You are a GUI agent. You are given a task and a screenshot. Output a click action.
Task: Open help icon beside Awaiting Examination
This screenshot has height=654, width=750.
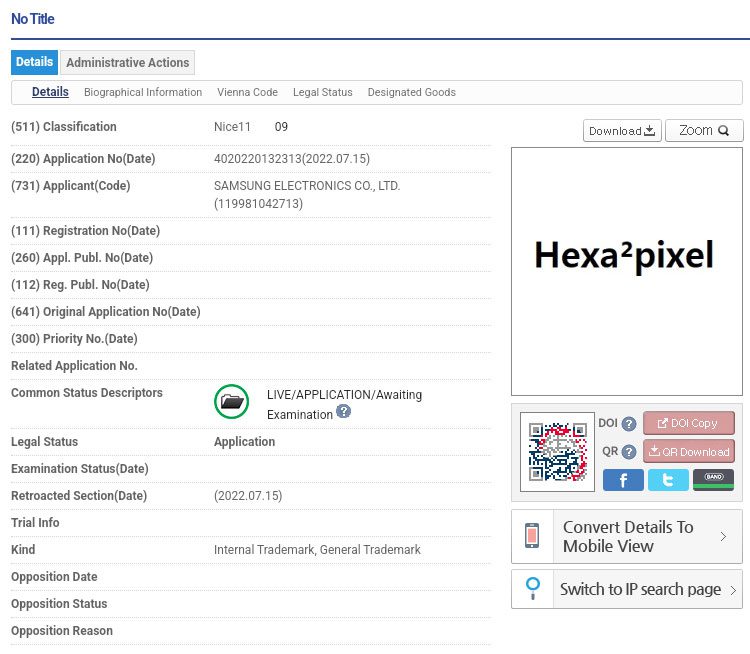tap(344, 411)
